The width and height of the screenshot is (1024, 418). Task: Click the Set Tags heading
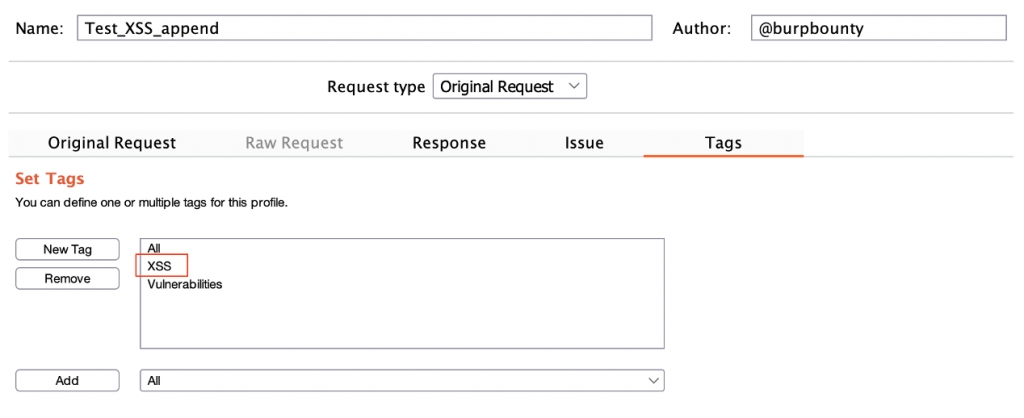[50, 179]
